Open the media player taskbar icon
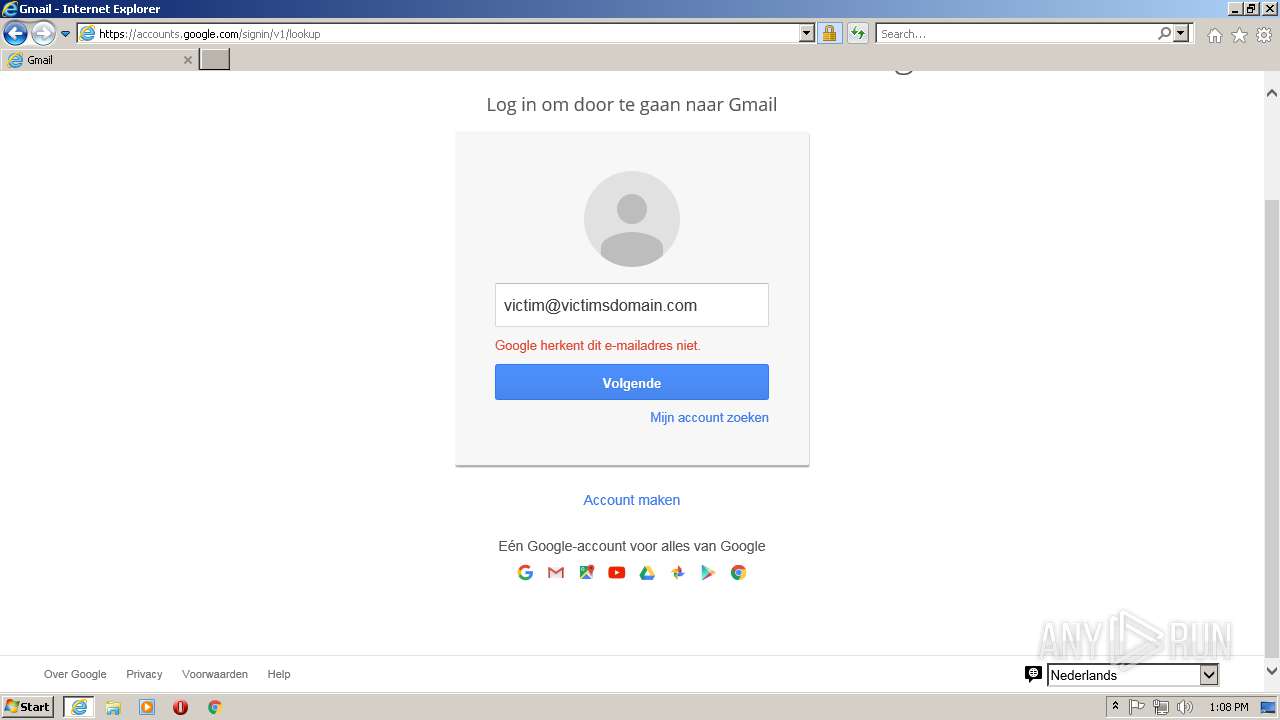Image resolution: width=1280 pixels, height=720 pixels. coord(147,707)
